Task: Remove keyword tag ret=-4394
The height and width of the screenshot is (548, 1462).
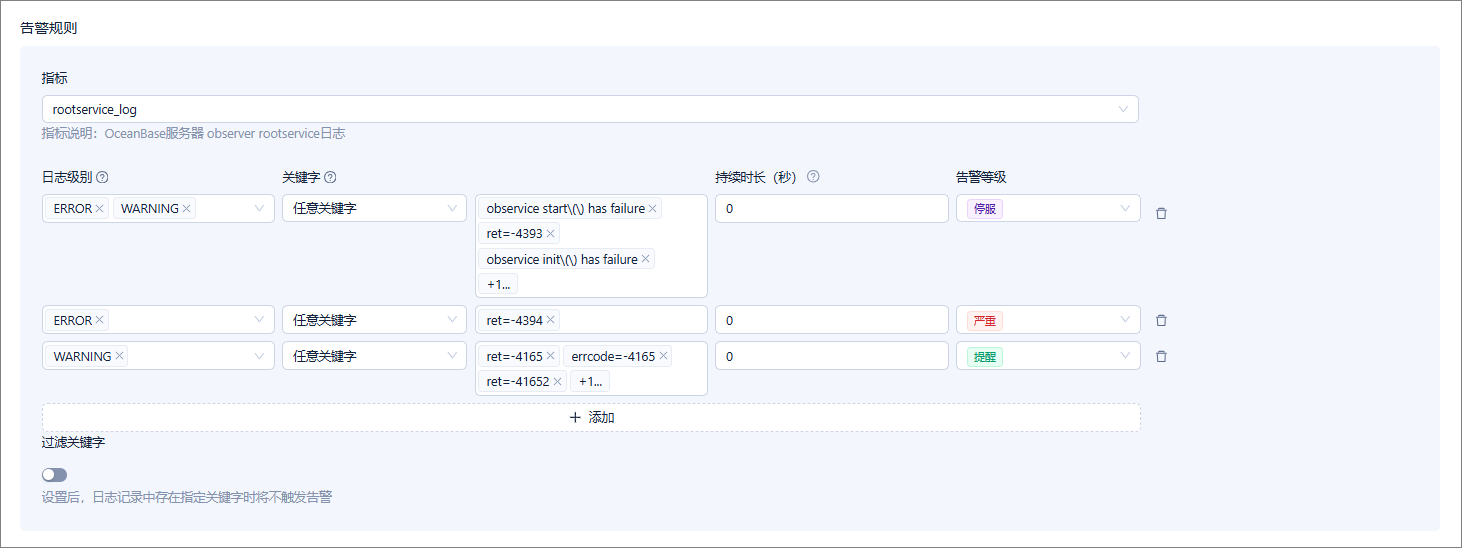Action: [x=550, y=321]
